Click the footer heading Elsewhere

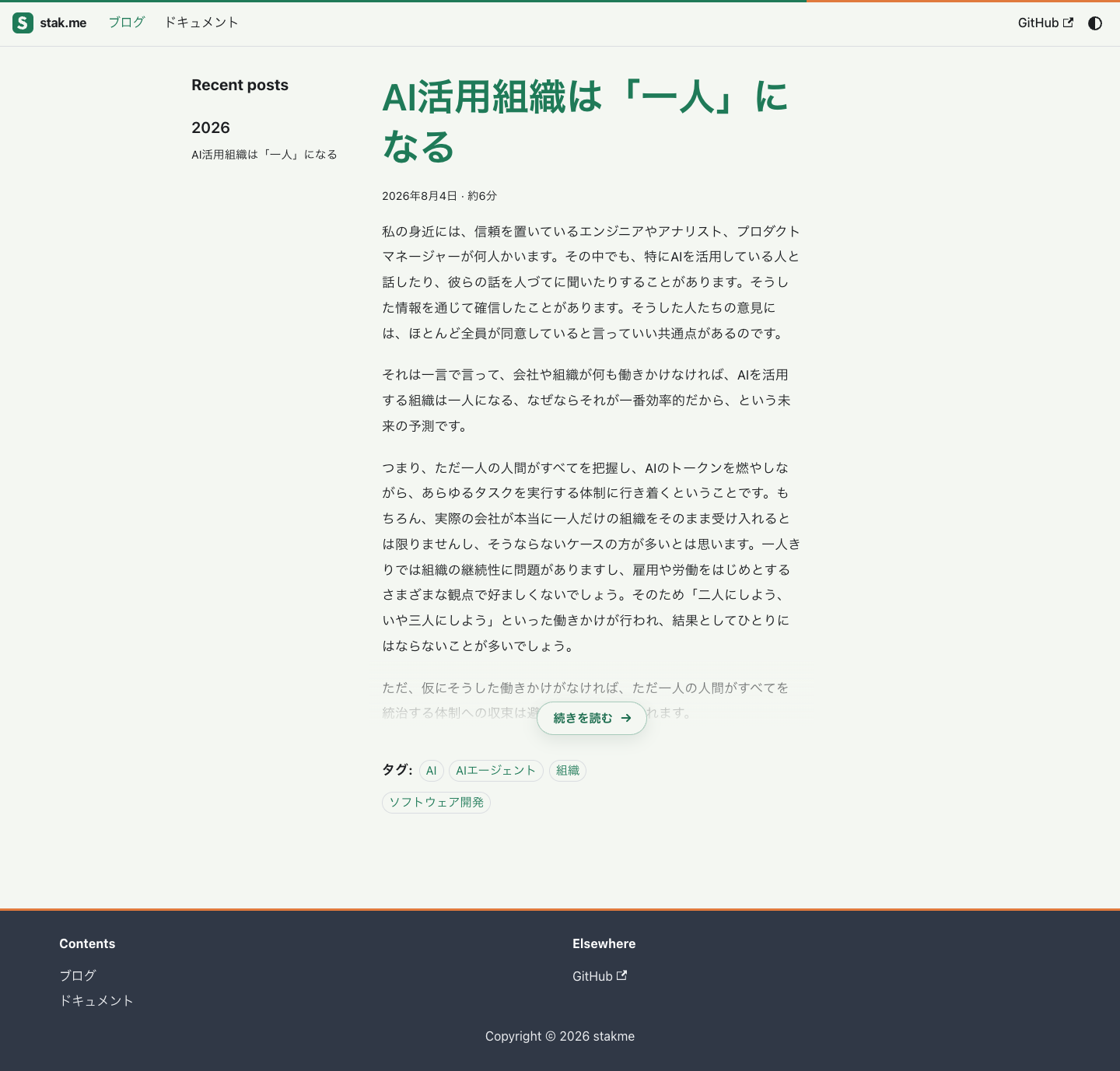[604, 943]
